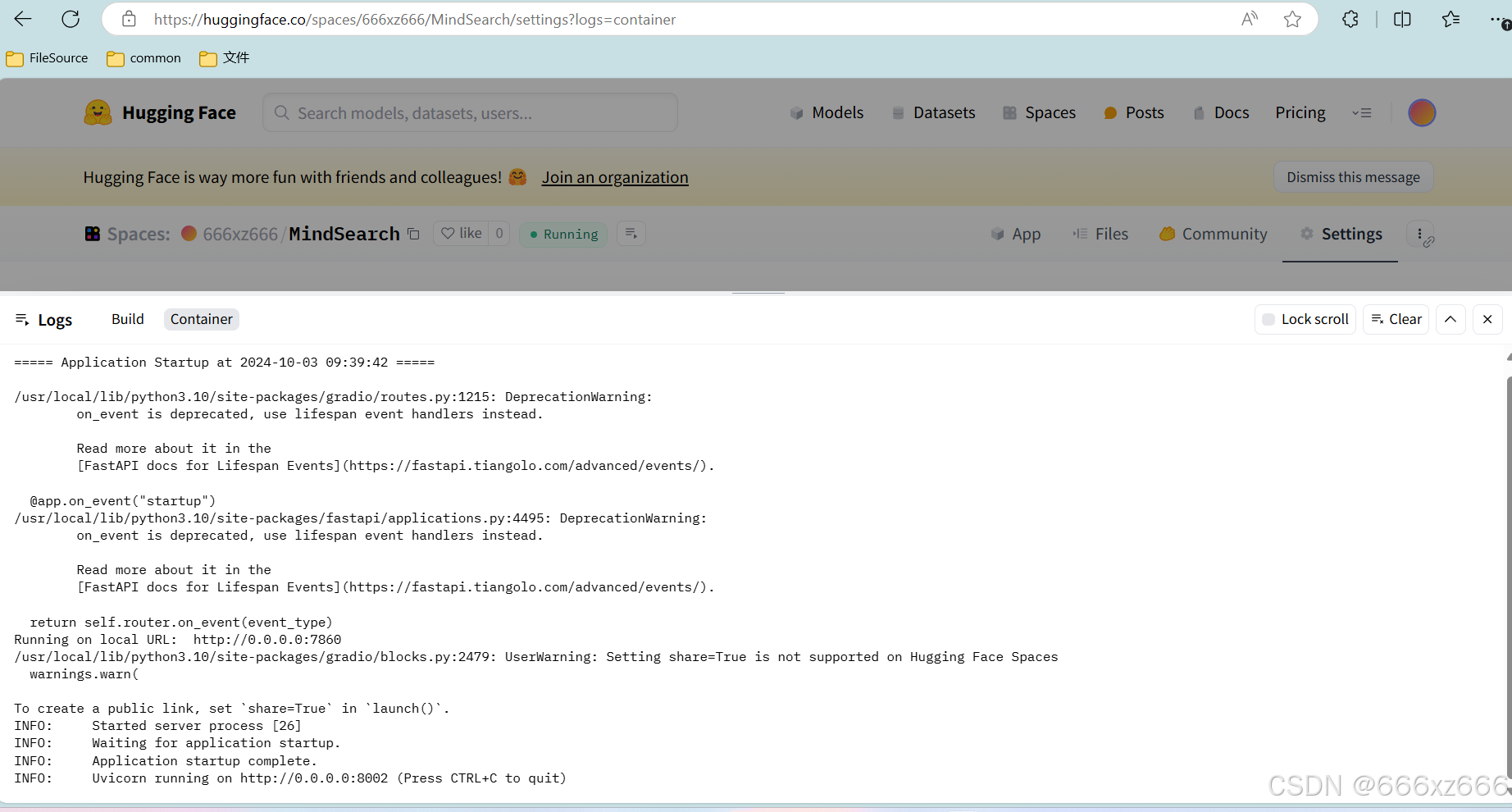Click the Spaces icon beside Spaces label

tap(93, 234)
